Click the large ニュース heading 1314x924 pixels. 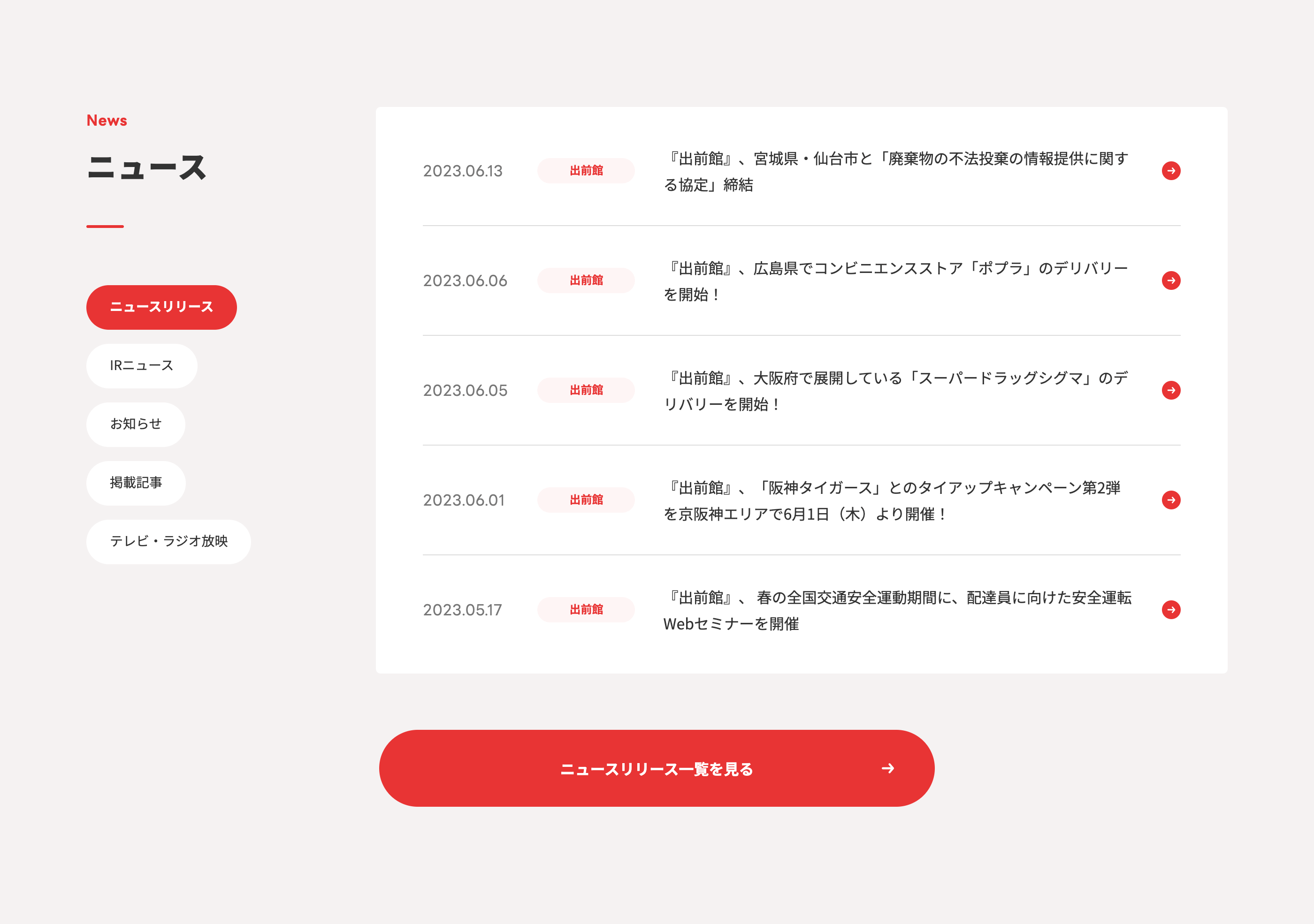pyautogui.click(x=146, y=168)
